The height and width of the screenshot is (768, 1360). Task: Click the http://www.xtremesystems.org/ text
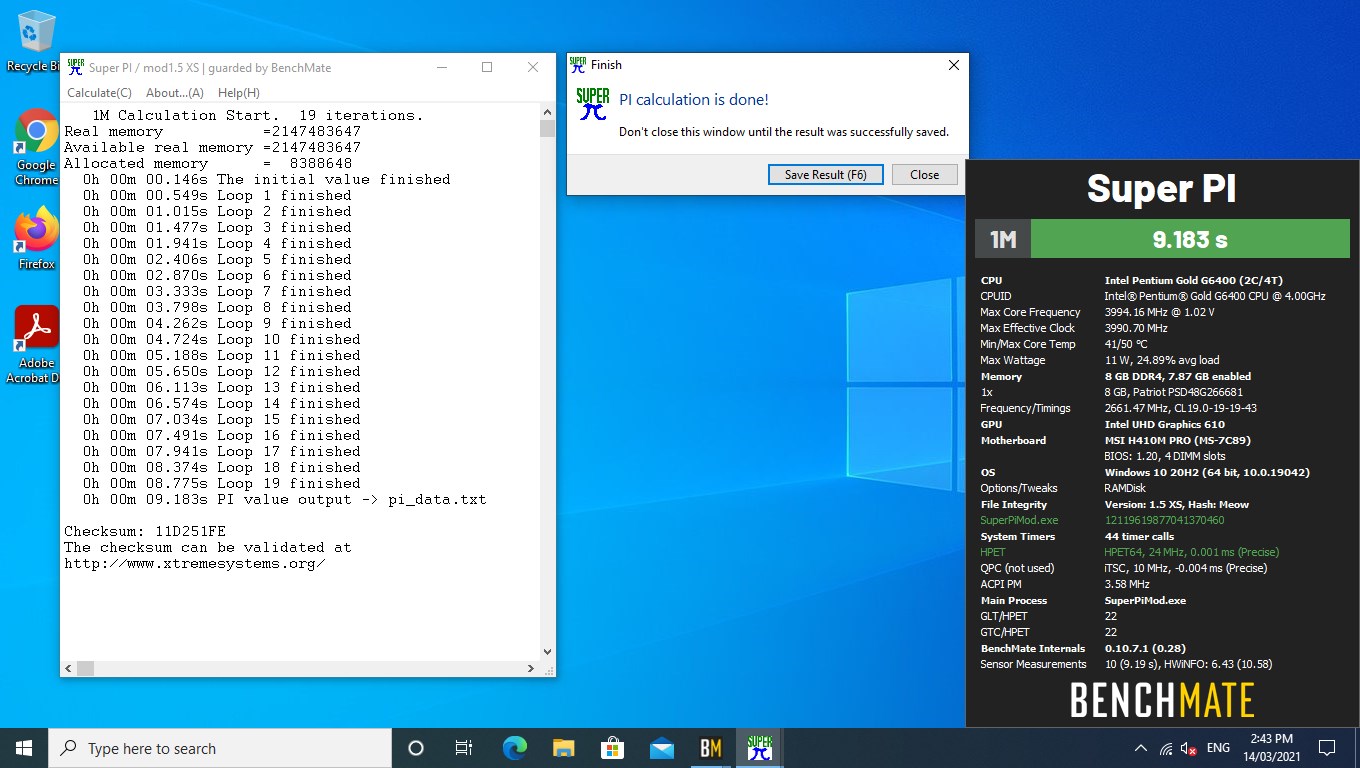point(195,563)
